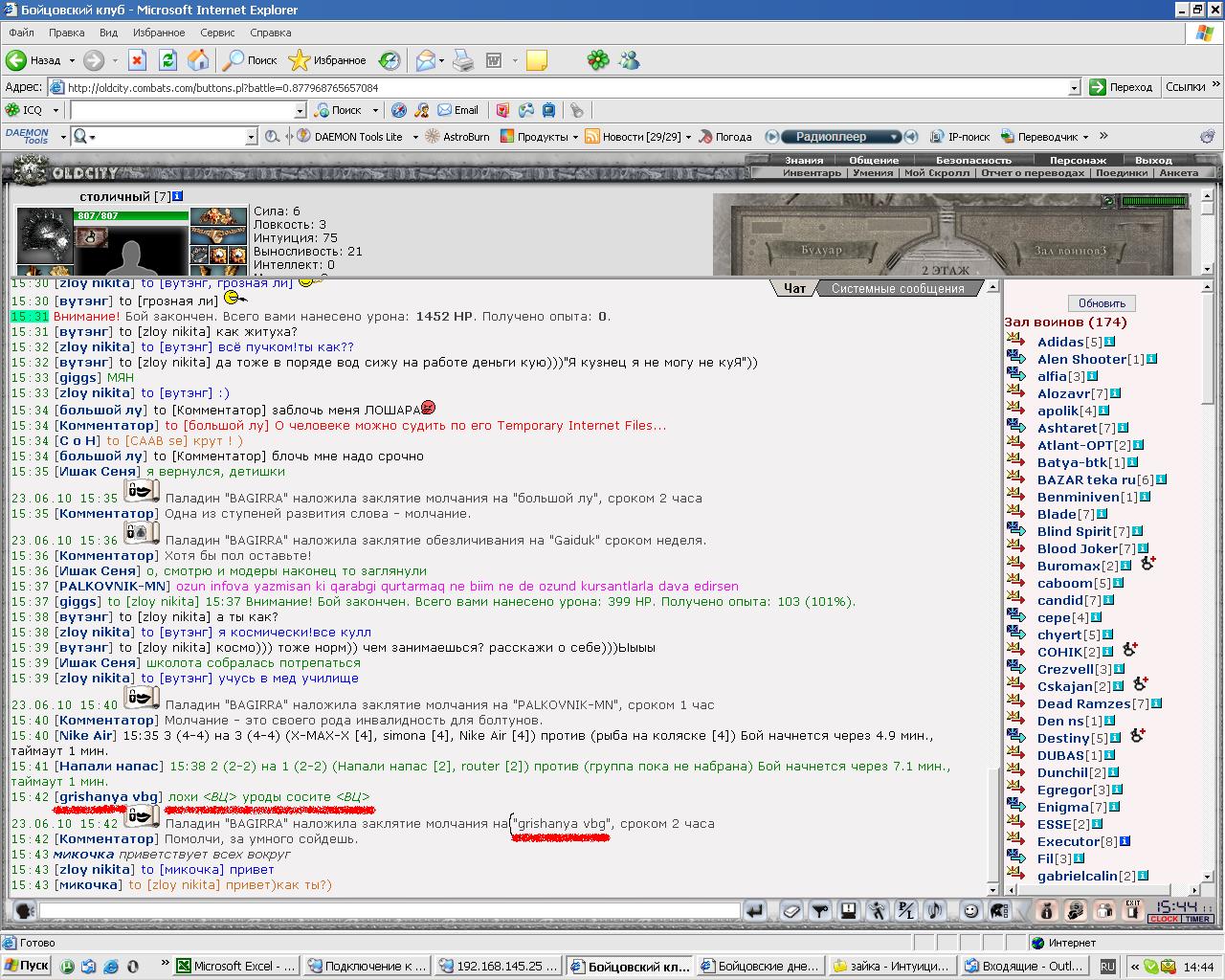Go to the browser Home page
Image resolution: width=1225 pixels, height=980 pixels.
(x=198, y=60)
